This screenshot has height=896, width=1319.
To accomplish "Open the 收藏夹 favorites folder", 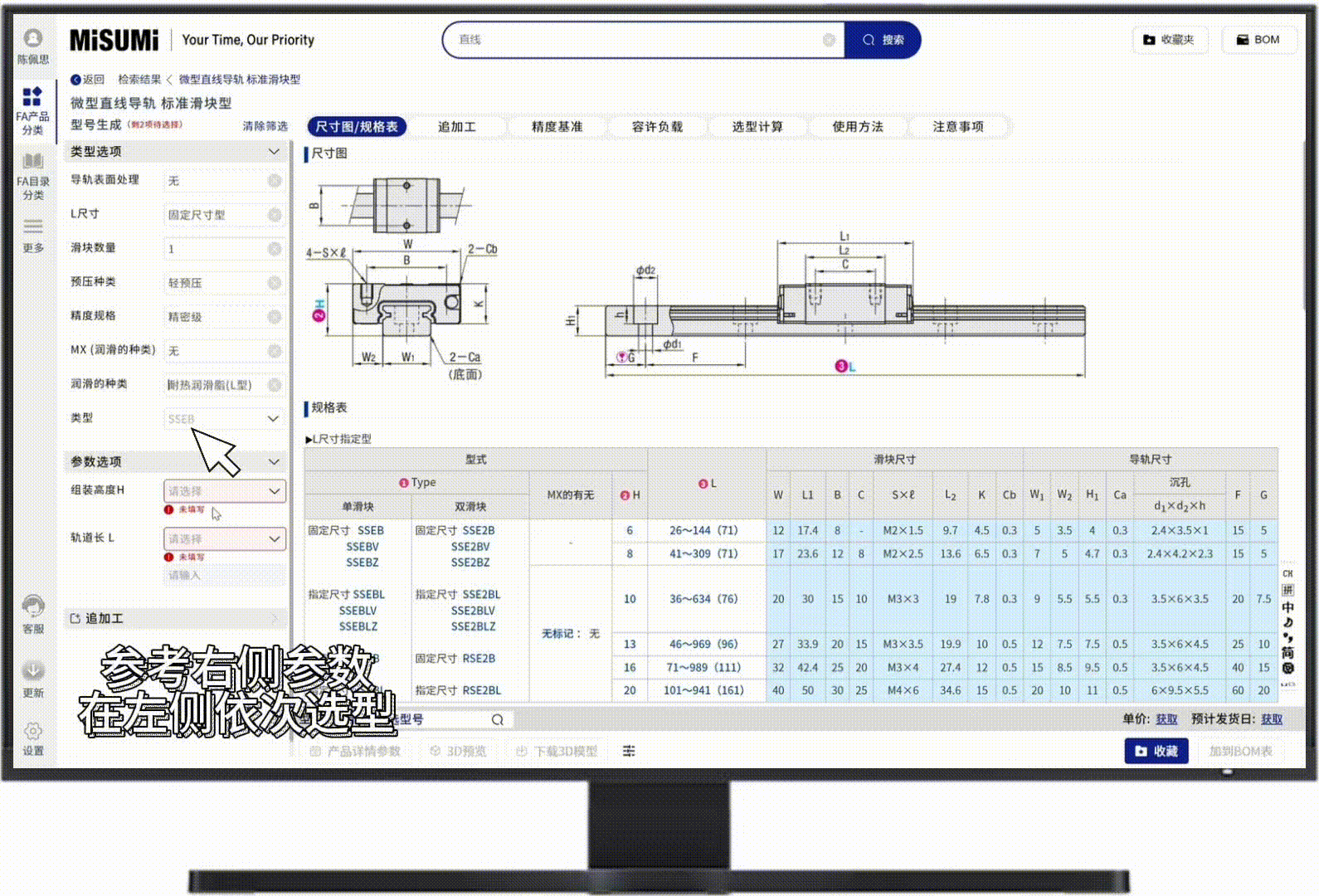I will (1169, 40).
